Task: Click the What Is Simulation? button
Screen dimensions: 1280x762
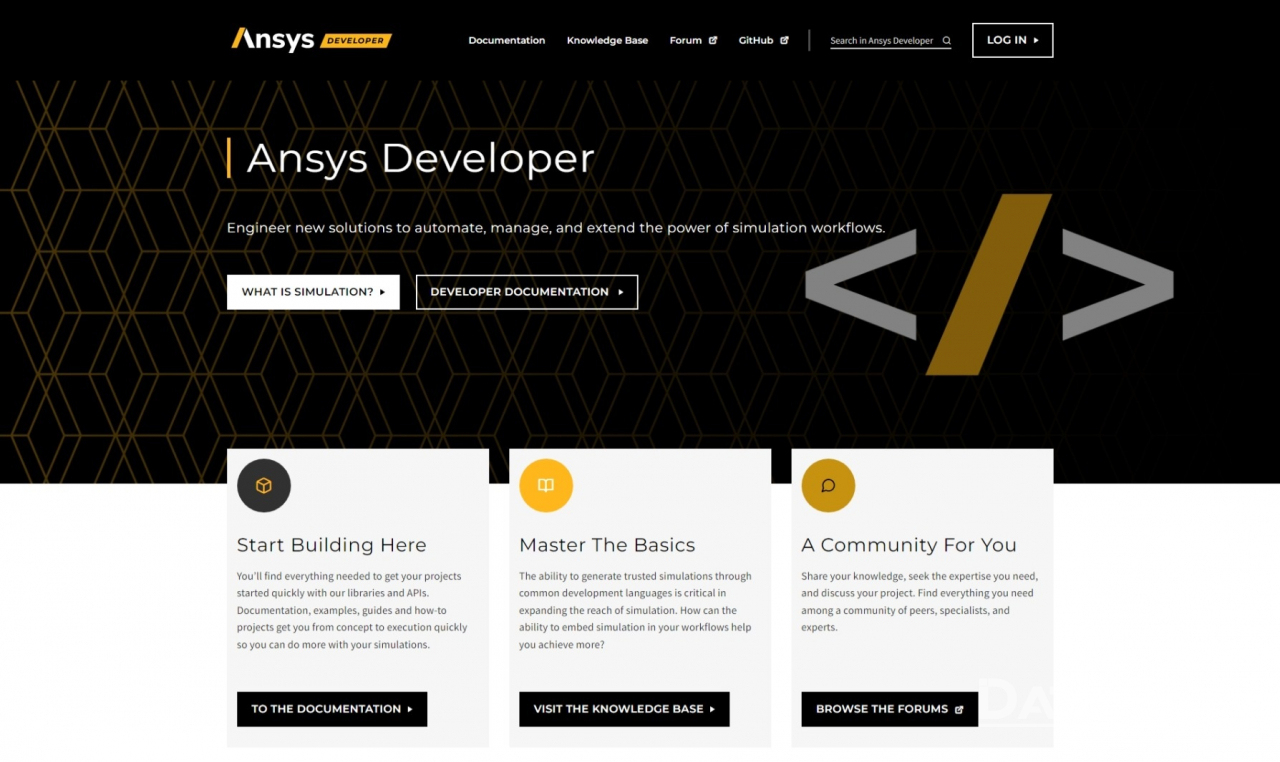Action: point(313,292)
